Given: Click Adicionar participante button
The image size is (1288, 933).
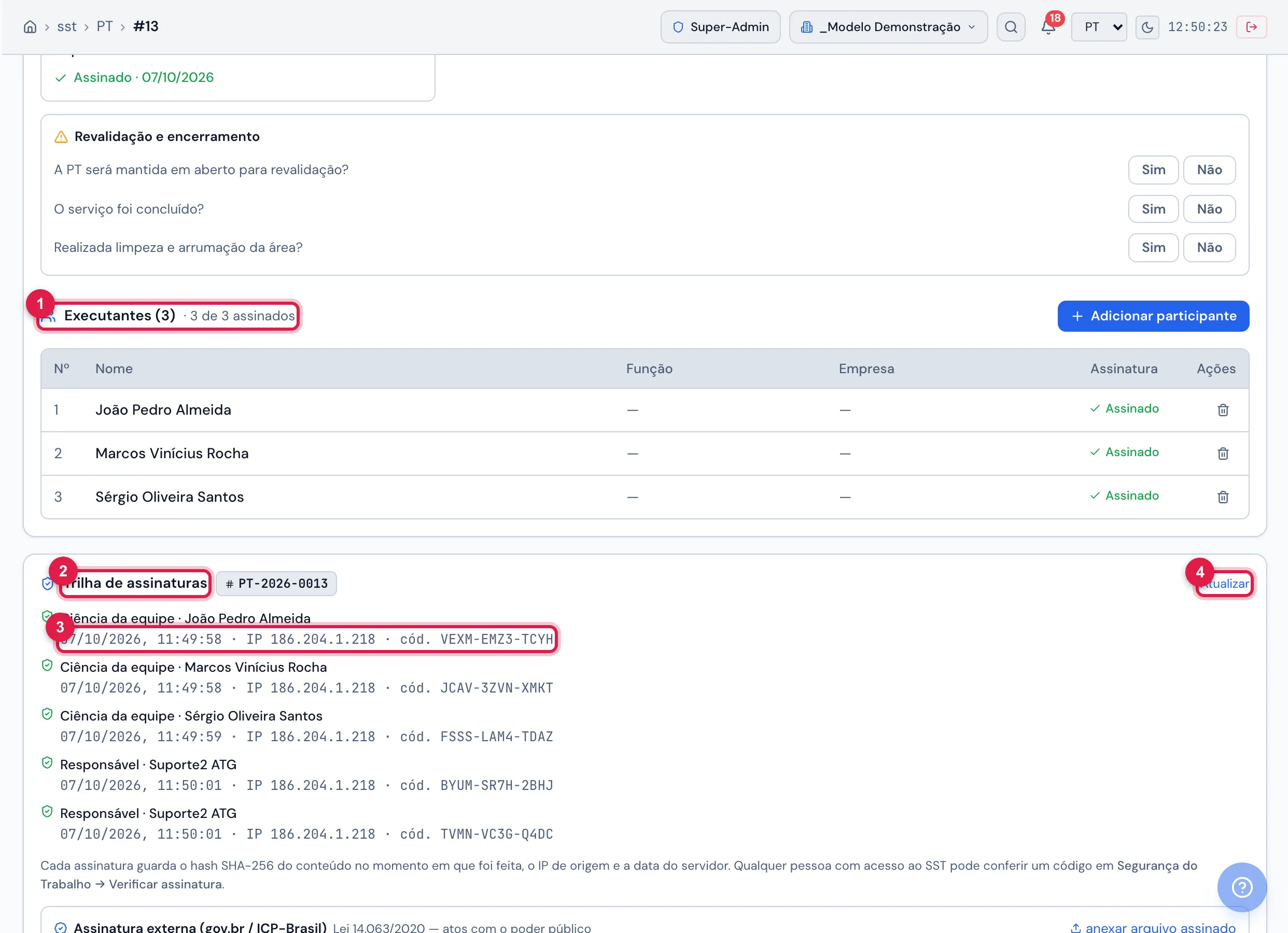Looking at the screenshot, I should [1153, 316].
